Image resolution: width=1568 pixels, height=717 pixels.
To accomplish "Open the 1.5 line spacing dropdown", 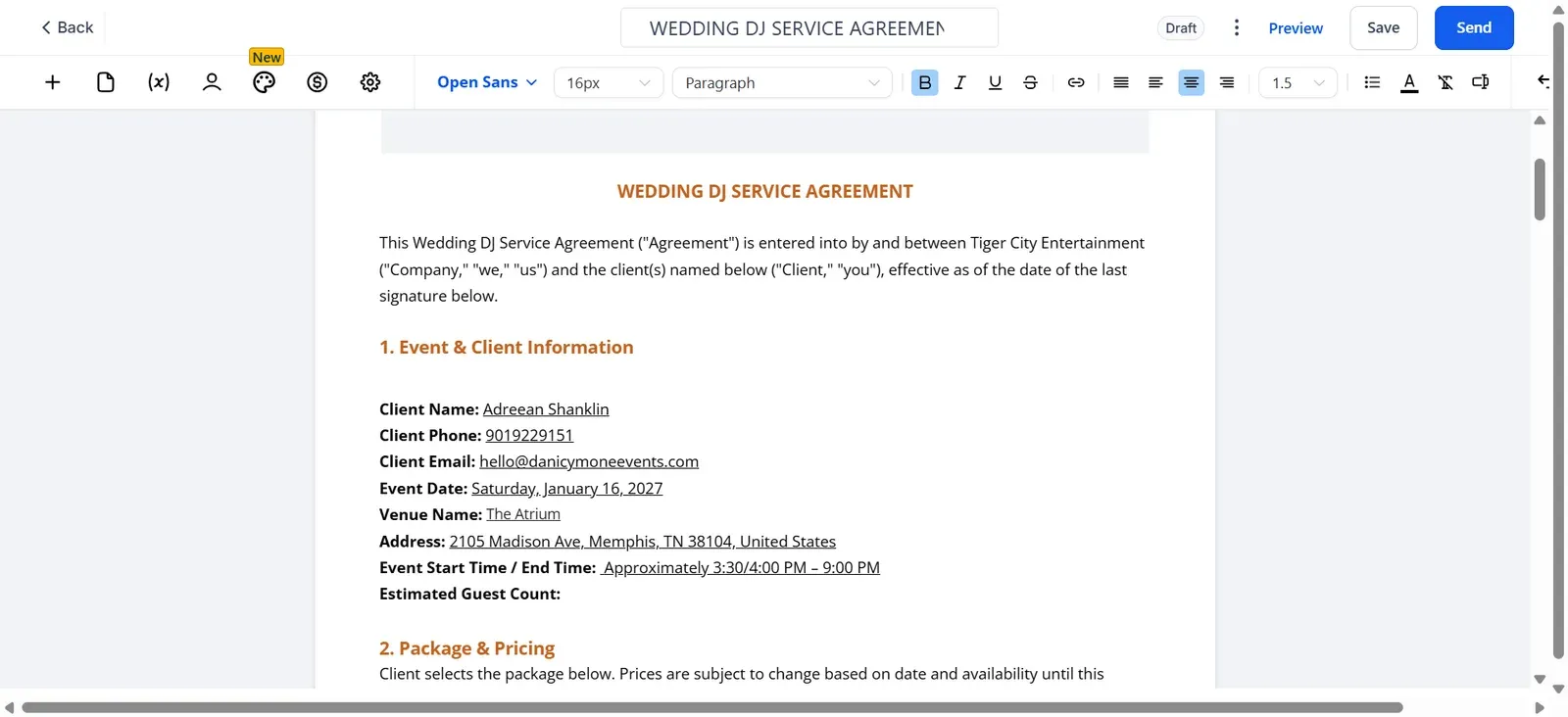I will 1298,82.
